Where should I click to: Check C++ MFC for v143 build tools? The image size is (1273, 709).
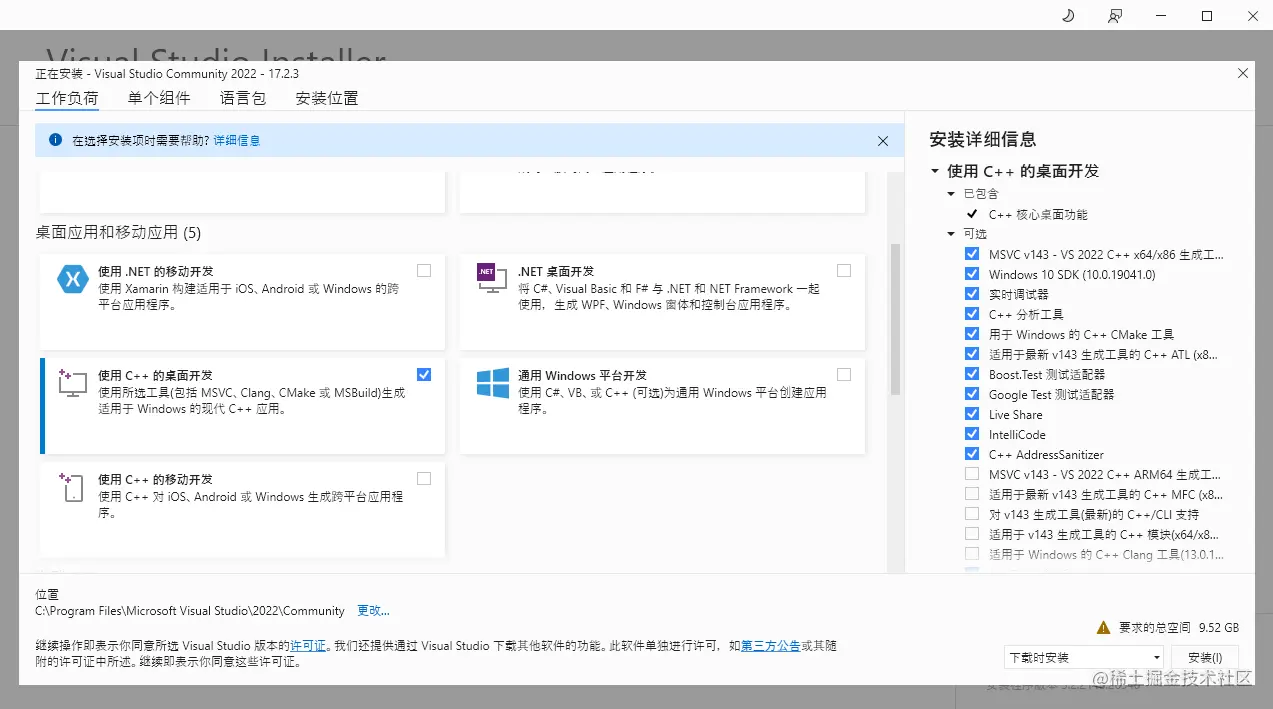pos(972,494)
